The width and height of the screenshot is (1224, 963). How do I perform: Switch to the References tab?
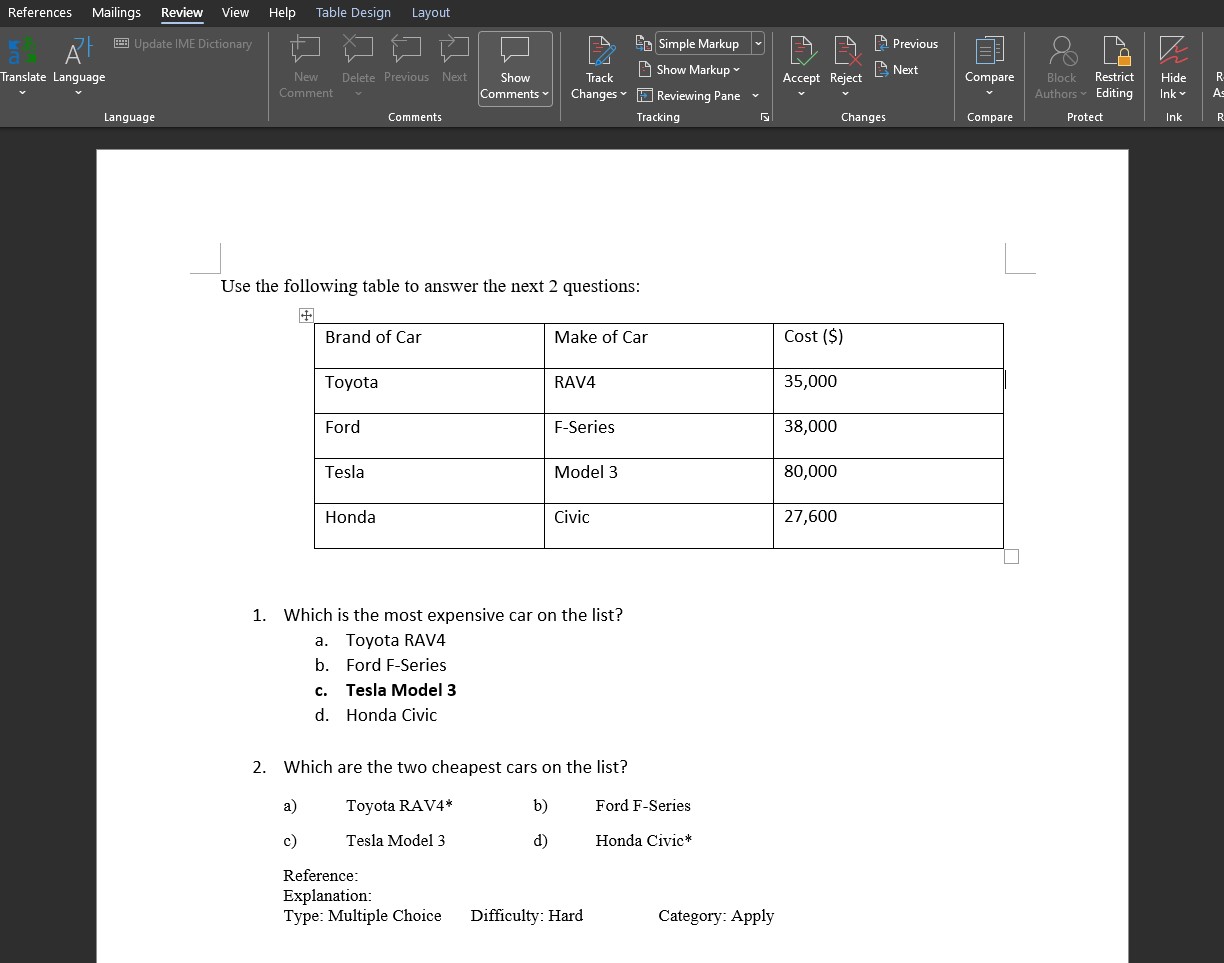pyautogui.click(x=40, y=13)
